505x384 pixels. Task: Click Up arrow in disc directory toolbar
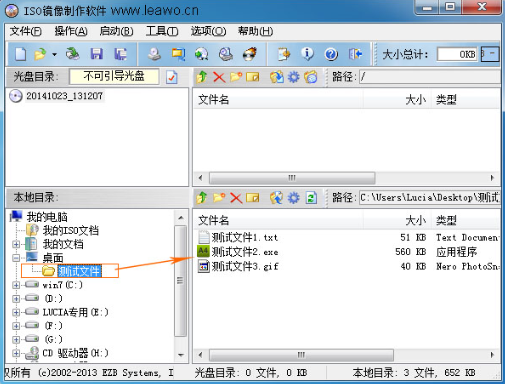point(202,77)
